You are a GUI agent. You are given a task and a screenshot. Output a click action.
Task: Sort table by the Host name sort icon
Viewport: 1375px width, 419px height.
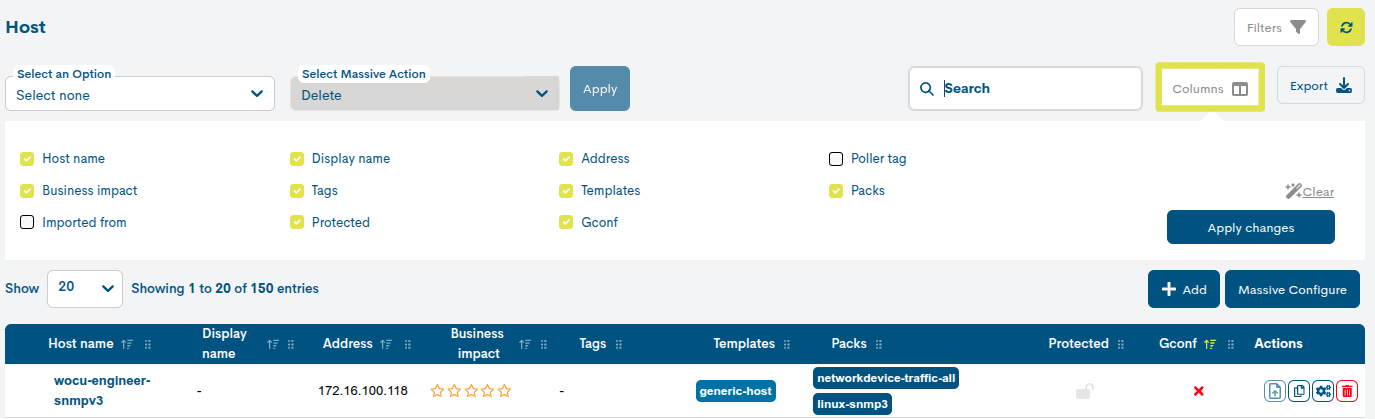point(126,344)
